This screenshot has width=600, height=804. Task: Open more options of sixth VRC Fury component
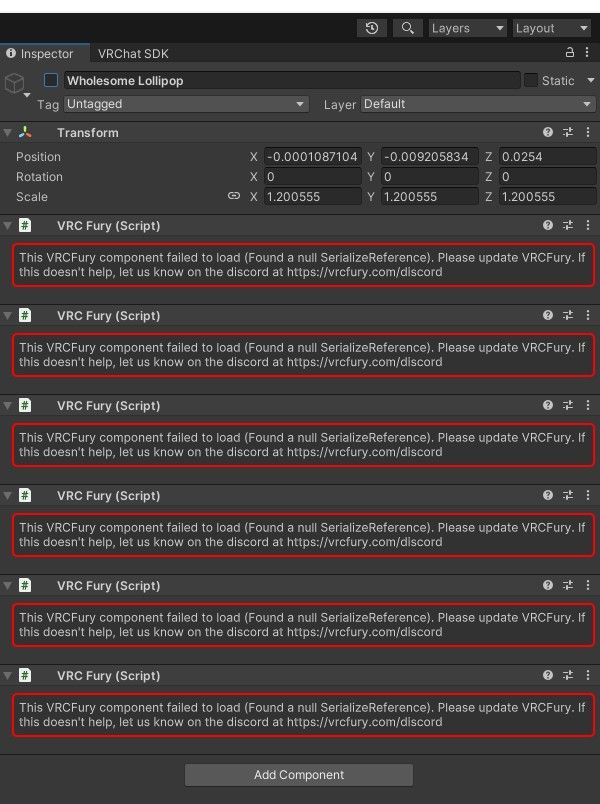tap(588, 675)
